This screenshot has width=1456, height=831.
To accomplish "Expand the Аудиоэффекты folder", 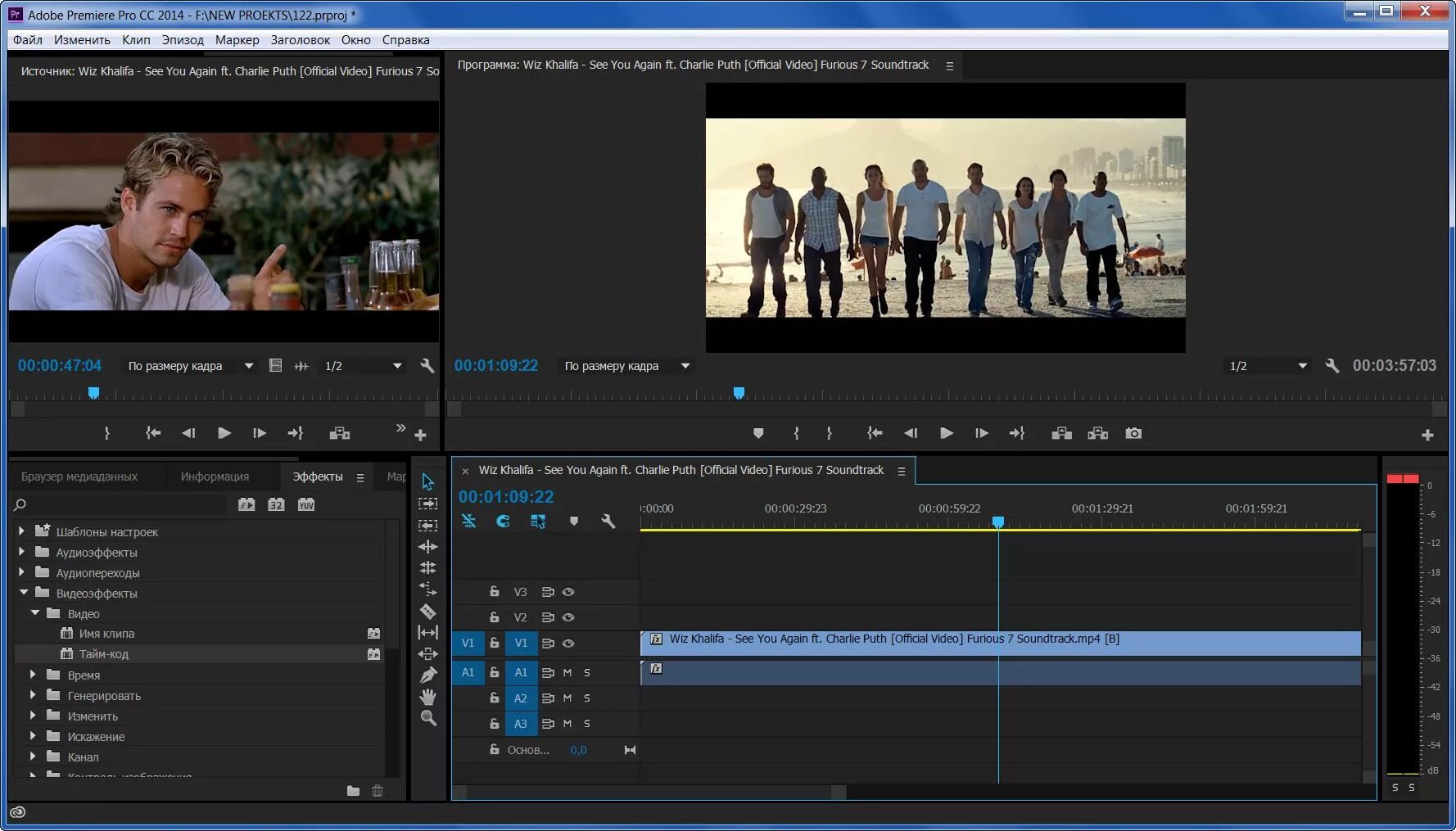I will tap(21, 552).
